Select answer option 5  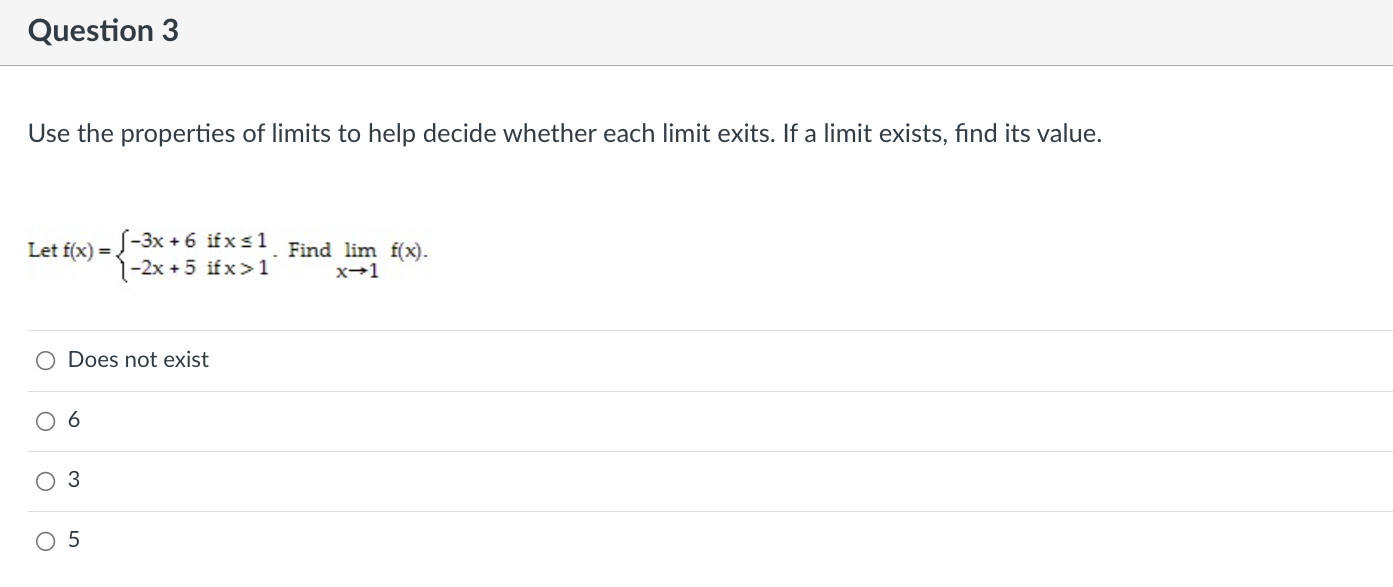tap(45, 540)
